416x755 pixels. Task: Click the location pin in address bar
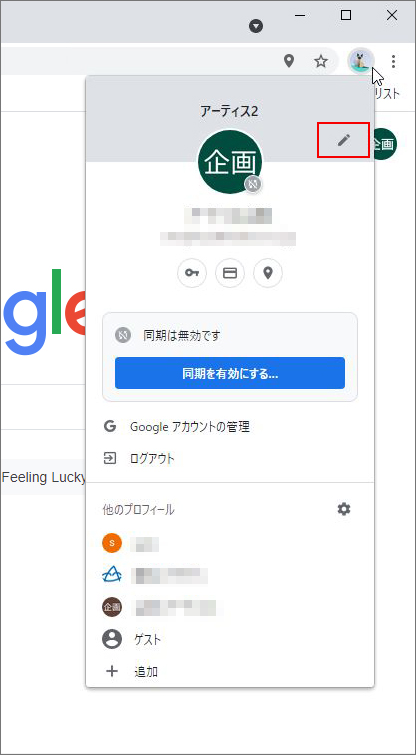[x=289, y=61]
